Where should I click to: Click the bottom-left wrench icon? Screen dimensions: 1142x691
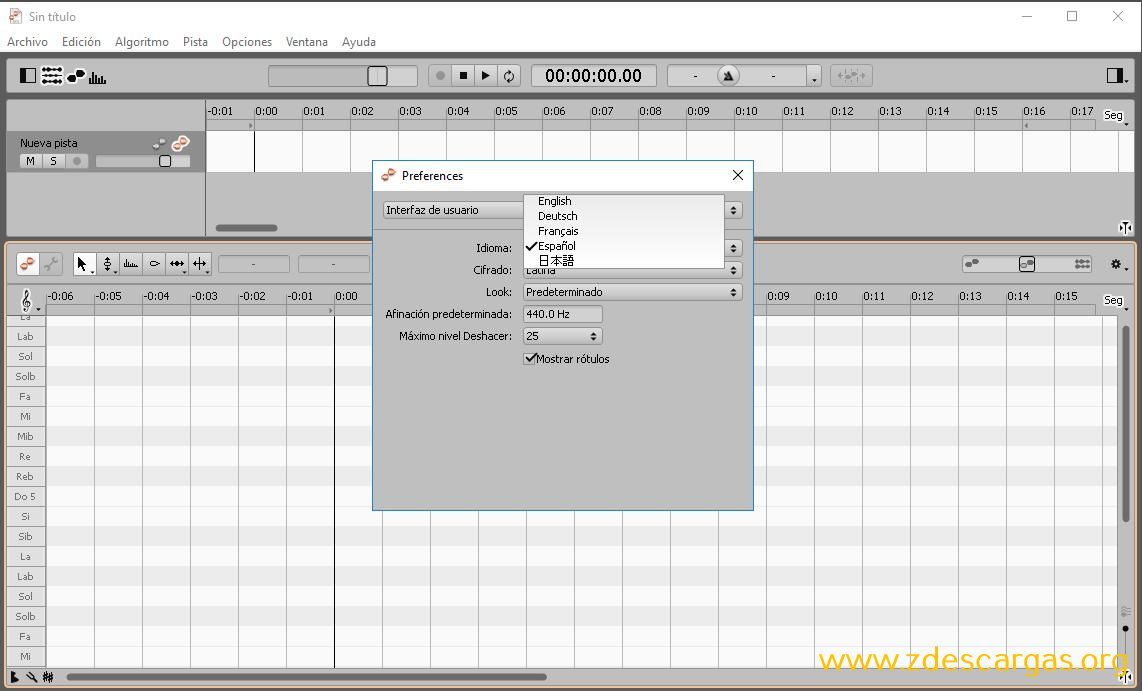[x=31, y=677]
